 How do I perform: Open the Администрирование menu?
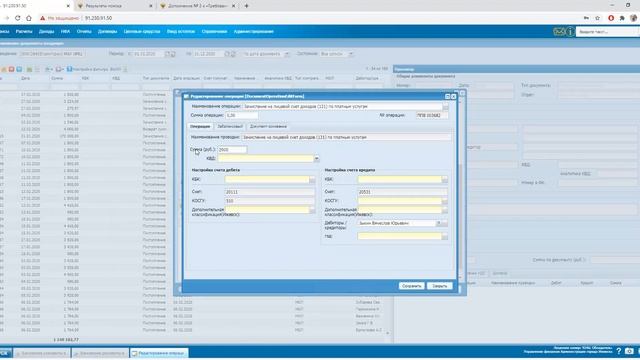pyautogui.click(x=253, y=31)
